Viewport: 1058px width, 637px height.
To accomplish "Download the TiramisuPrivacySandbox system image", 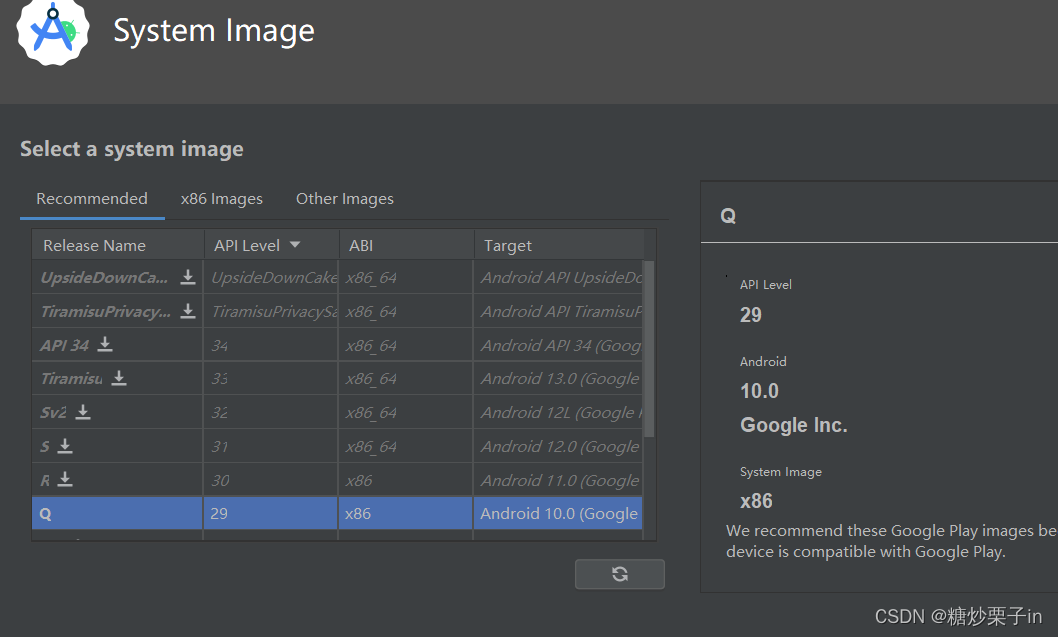I will 187,311.
